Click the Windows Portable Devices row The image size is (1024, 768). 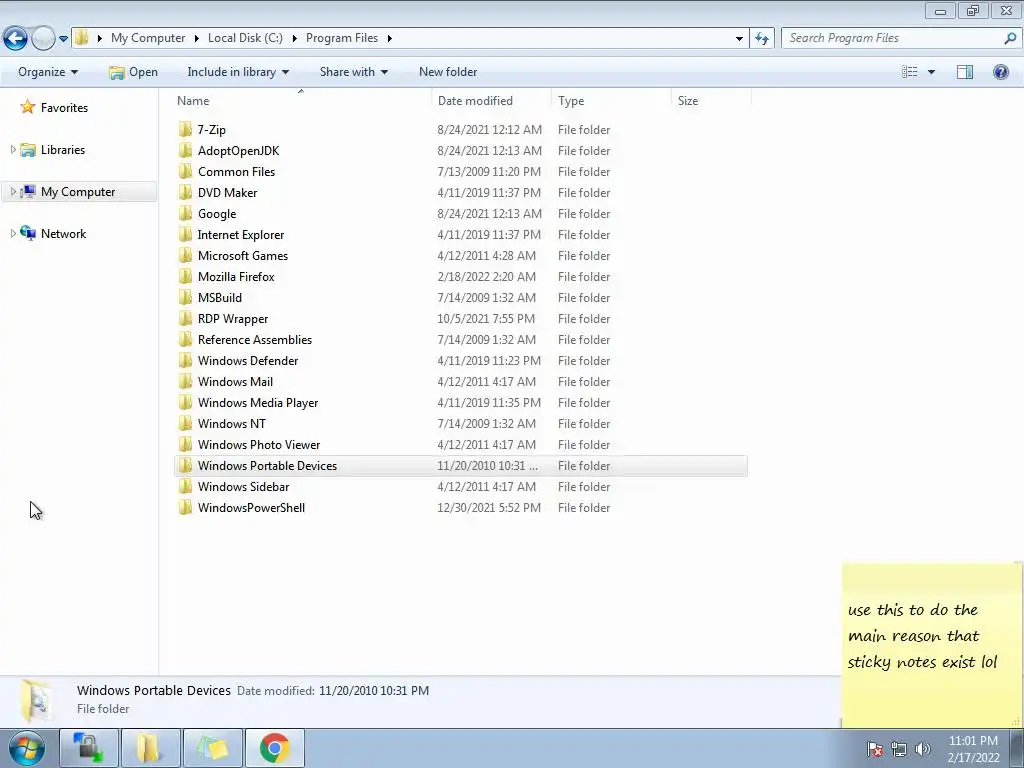(x=461, y=466)
